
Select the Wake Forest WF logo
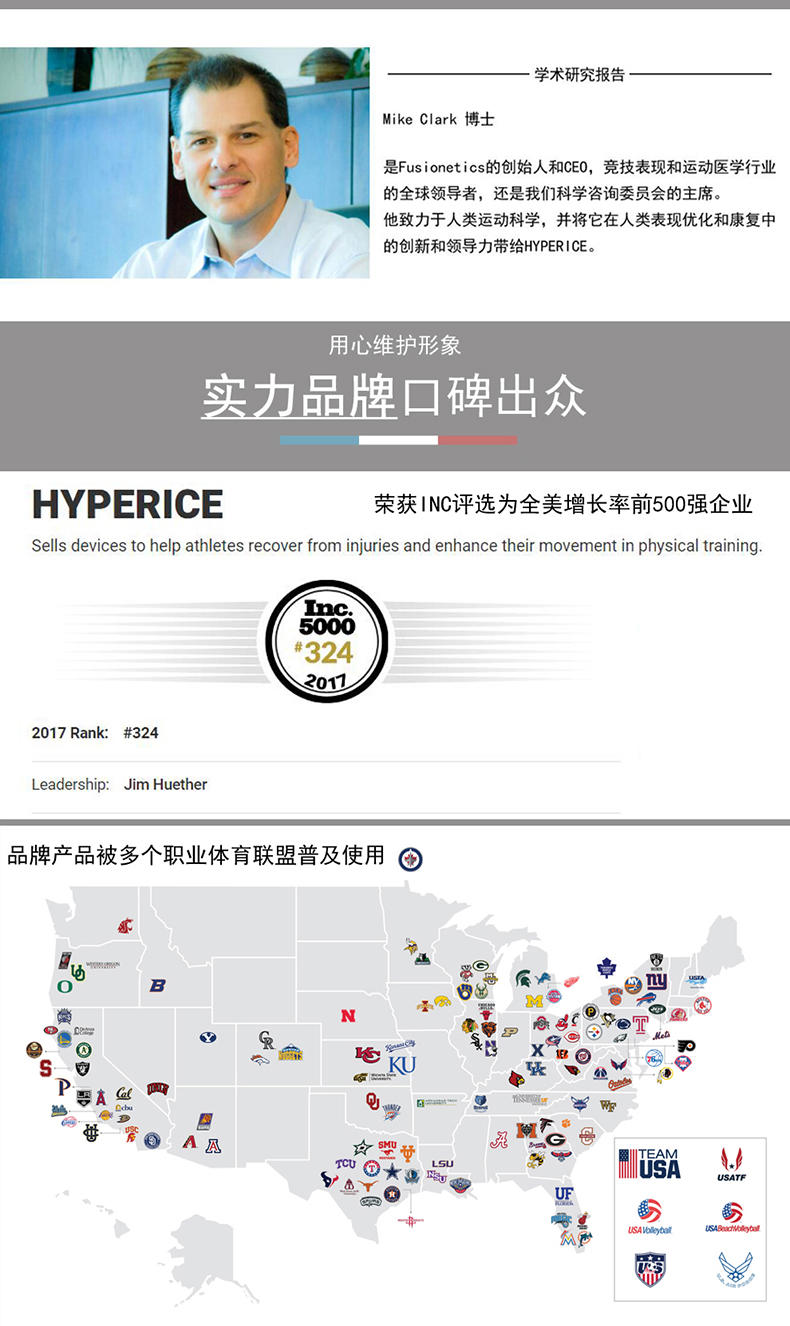tap(608, 1105)
